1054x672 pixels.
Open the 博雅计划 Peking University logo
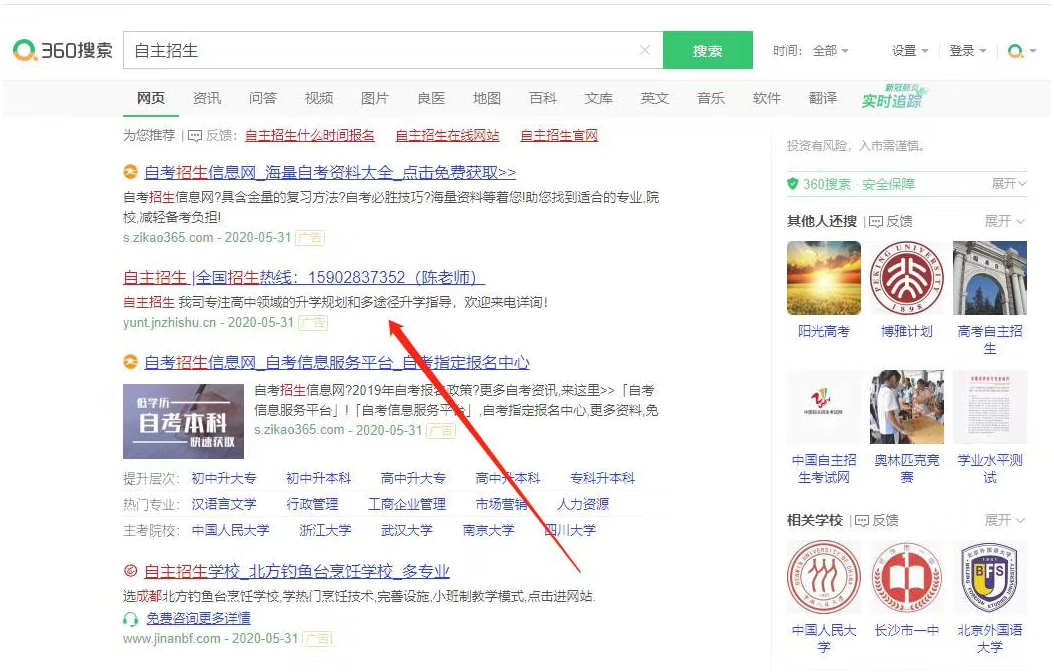(x=907, y=278)
